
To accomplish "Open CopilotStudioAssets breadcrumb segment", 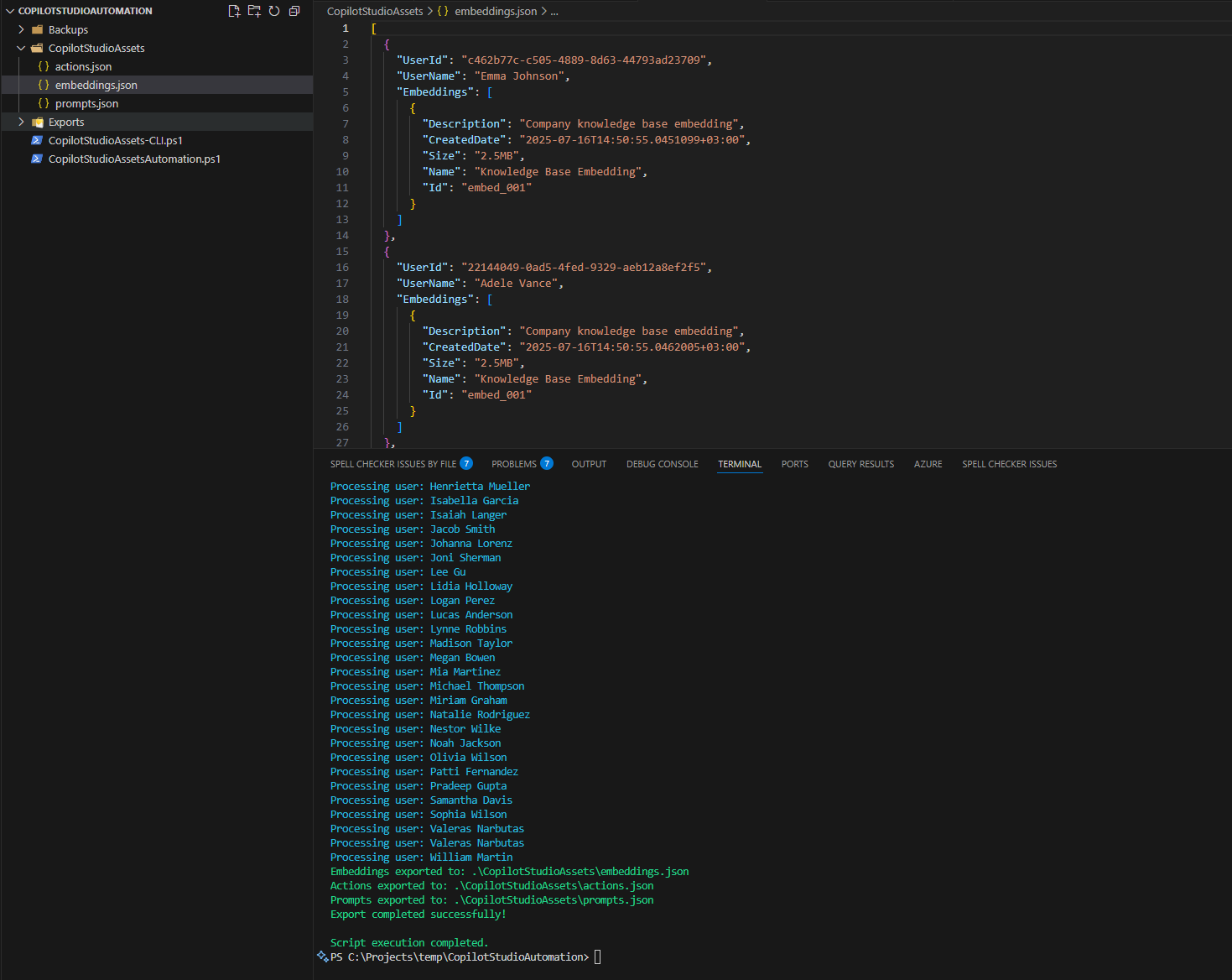I will click(375, 11).
